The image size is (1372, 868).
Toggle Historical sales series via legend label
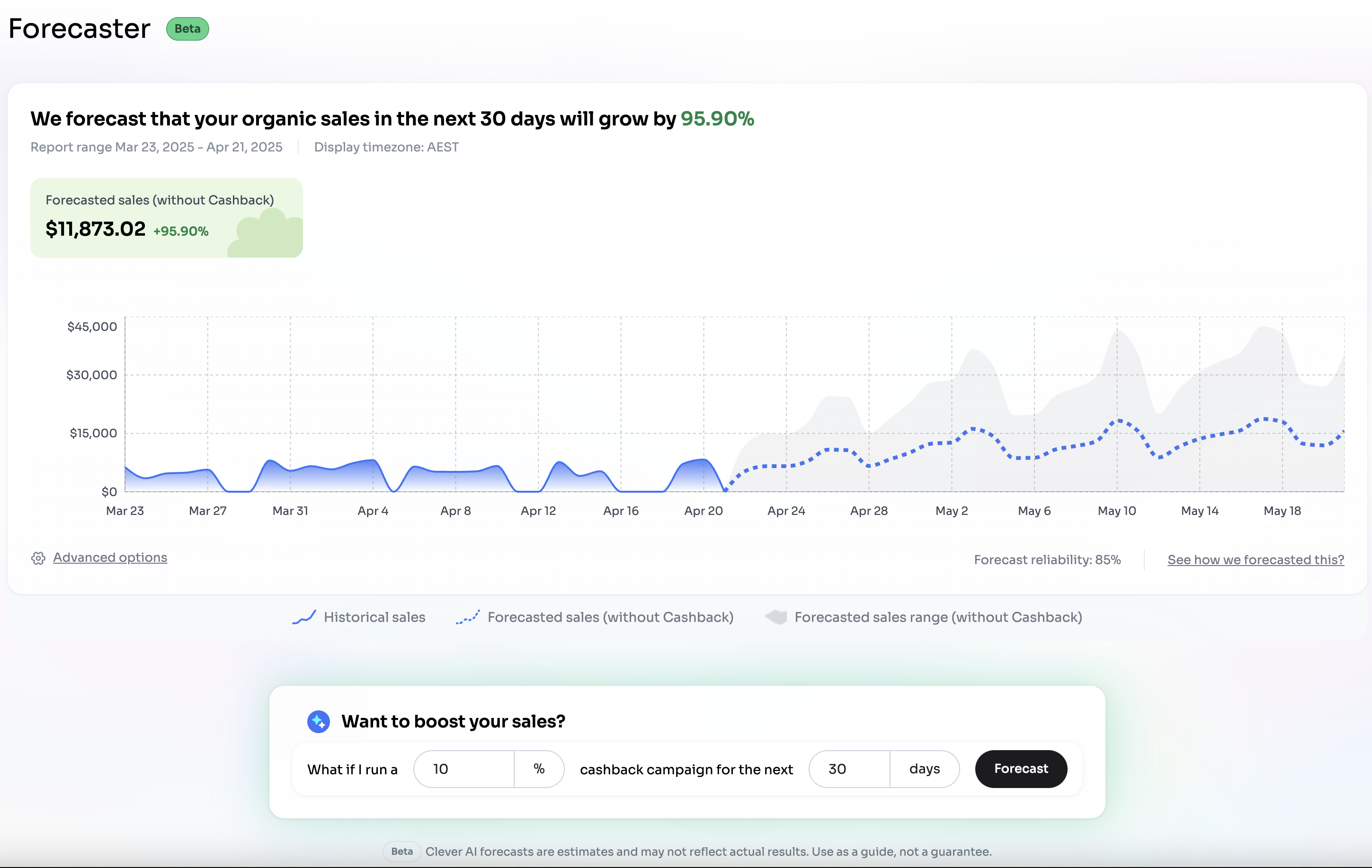(x=374, y=617)
